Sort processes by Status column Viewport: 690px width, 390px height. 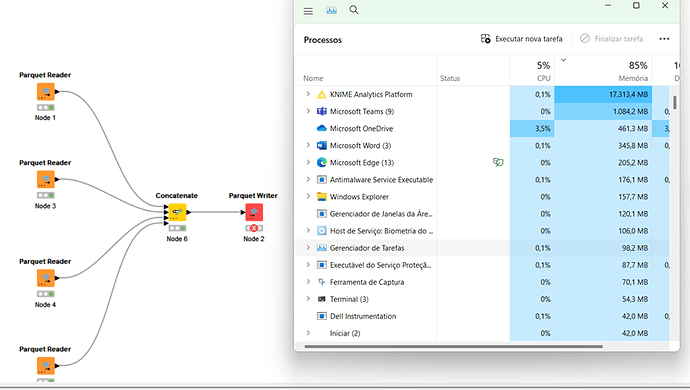click(x=450, y=78)
